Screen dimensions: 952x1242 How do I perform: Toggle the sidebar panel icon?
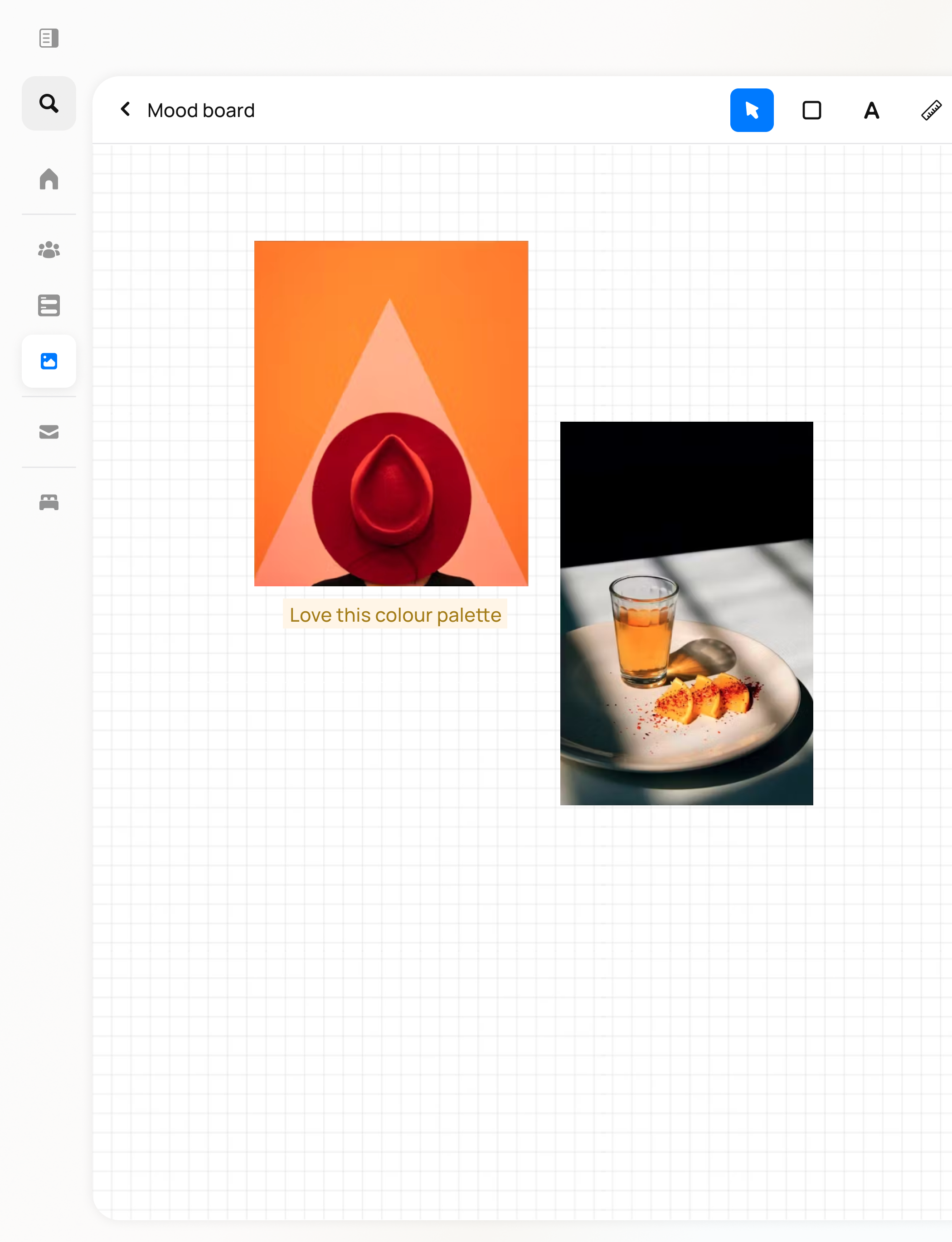[49, 38]
